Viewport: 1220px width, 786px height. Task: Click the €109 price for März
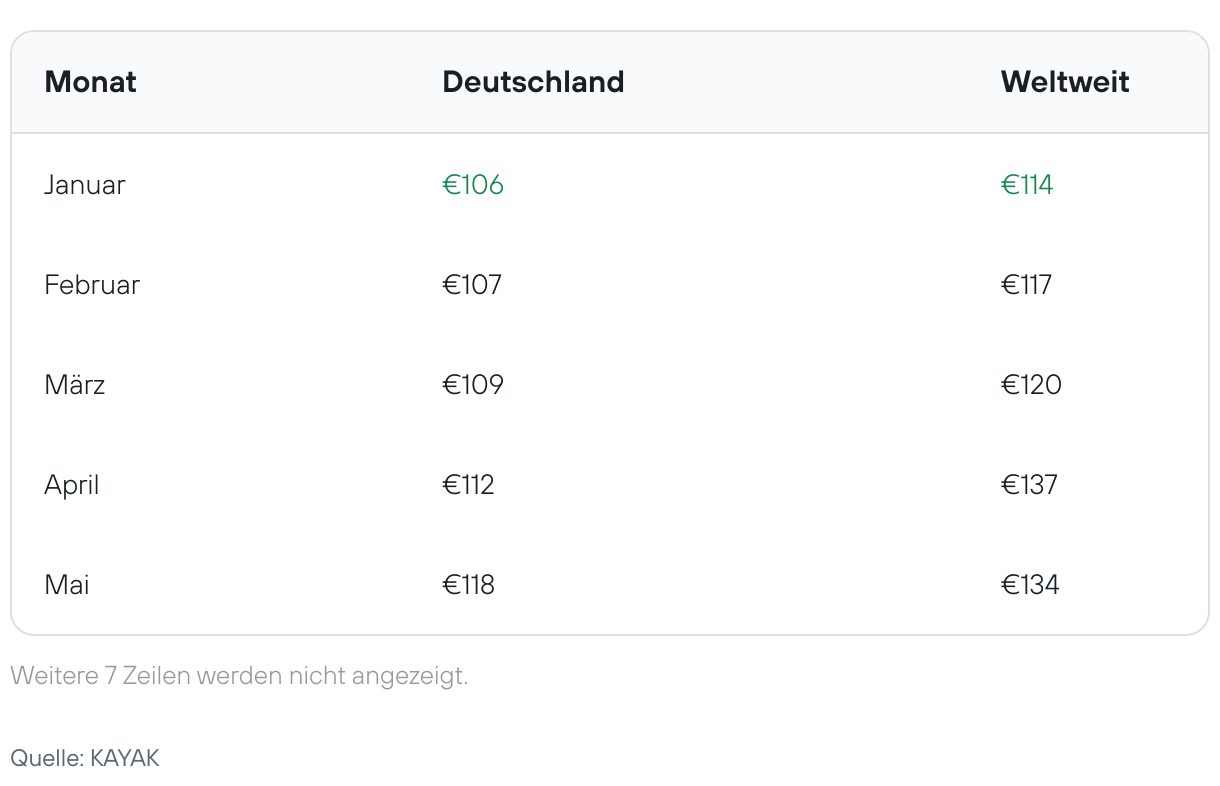[x=473, y=385]
